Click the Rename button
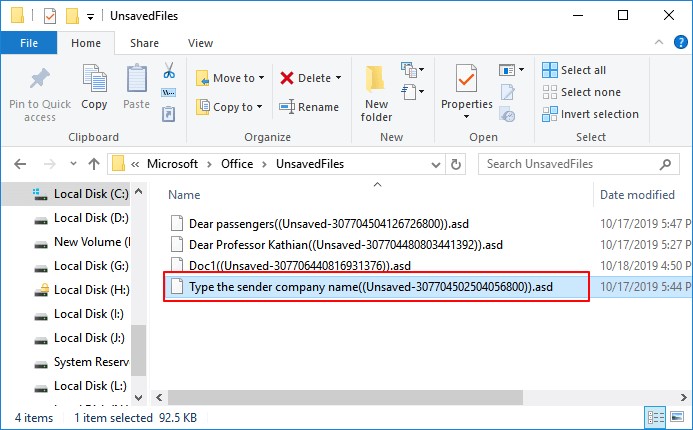Screen dimensions: 693x430 [308, 107]
